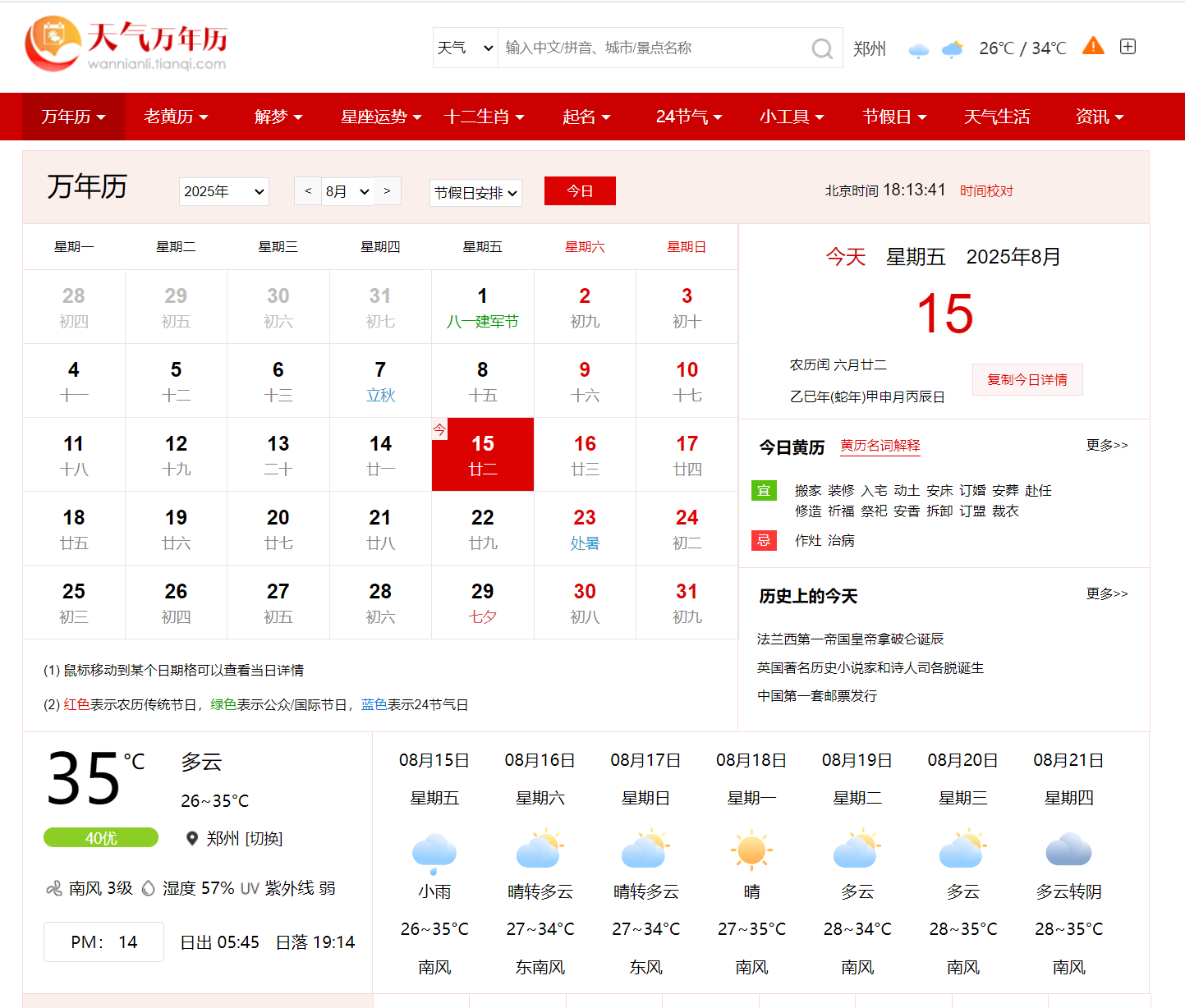Go to next month arrow

[x=387, y=191]
